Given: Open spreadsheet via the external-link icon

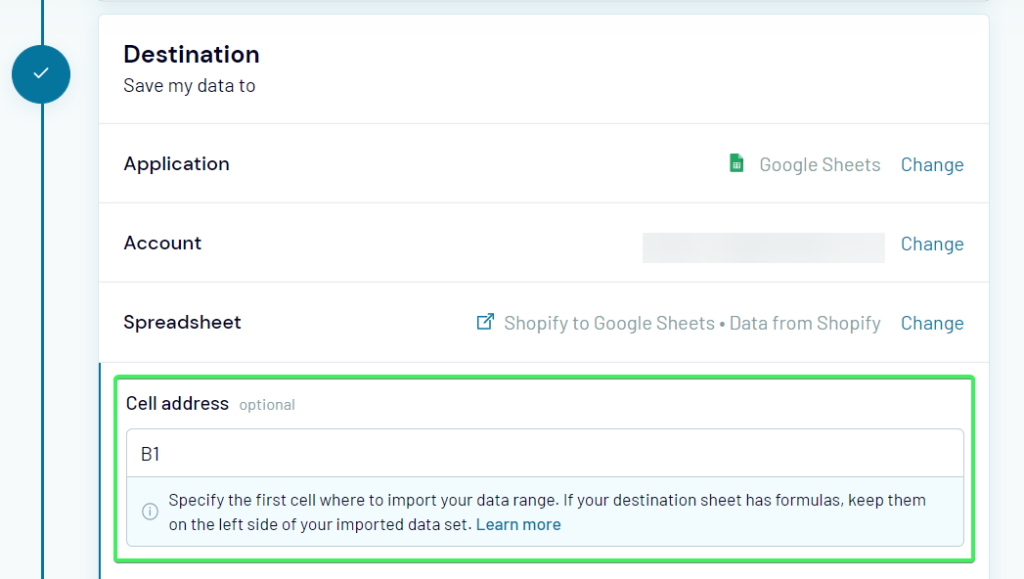Looking at the screenshot, I should click(x=485, y=322).
